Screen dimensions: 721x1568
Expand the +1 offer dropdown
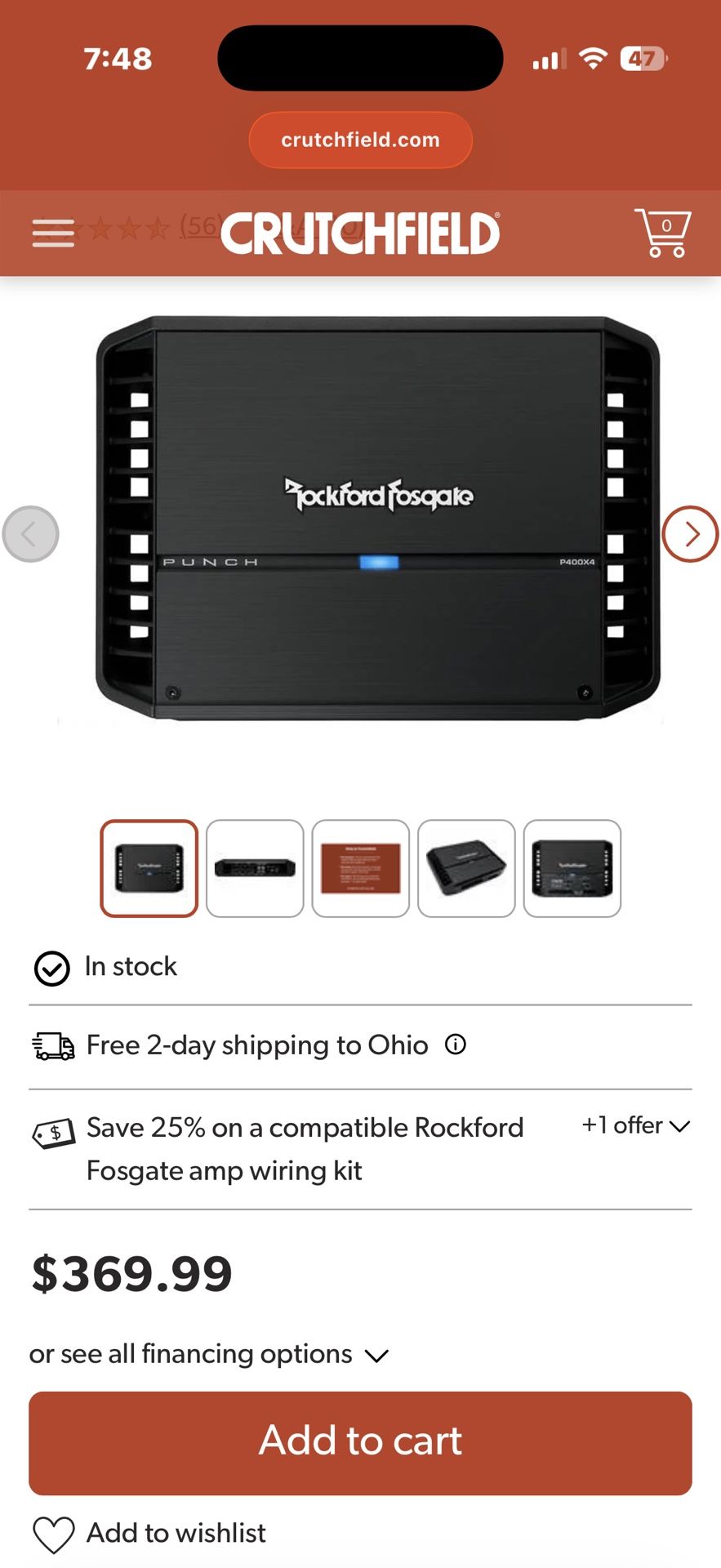pos(636,1125)
